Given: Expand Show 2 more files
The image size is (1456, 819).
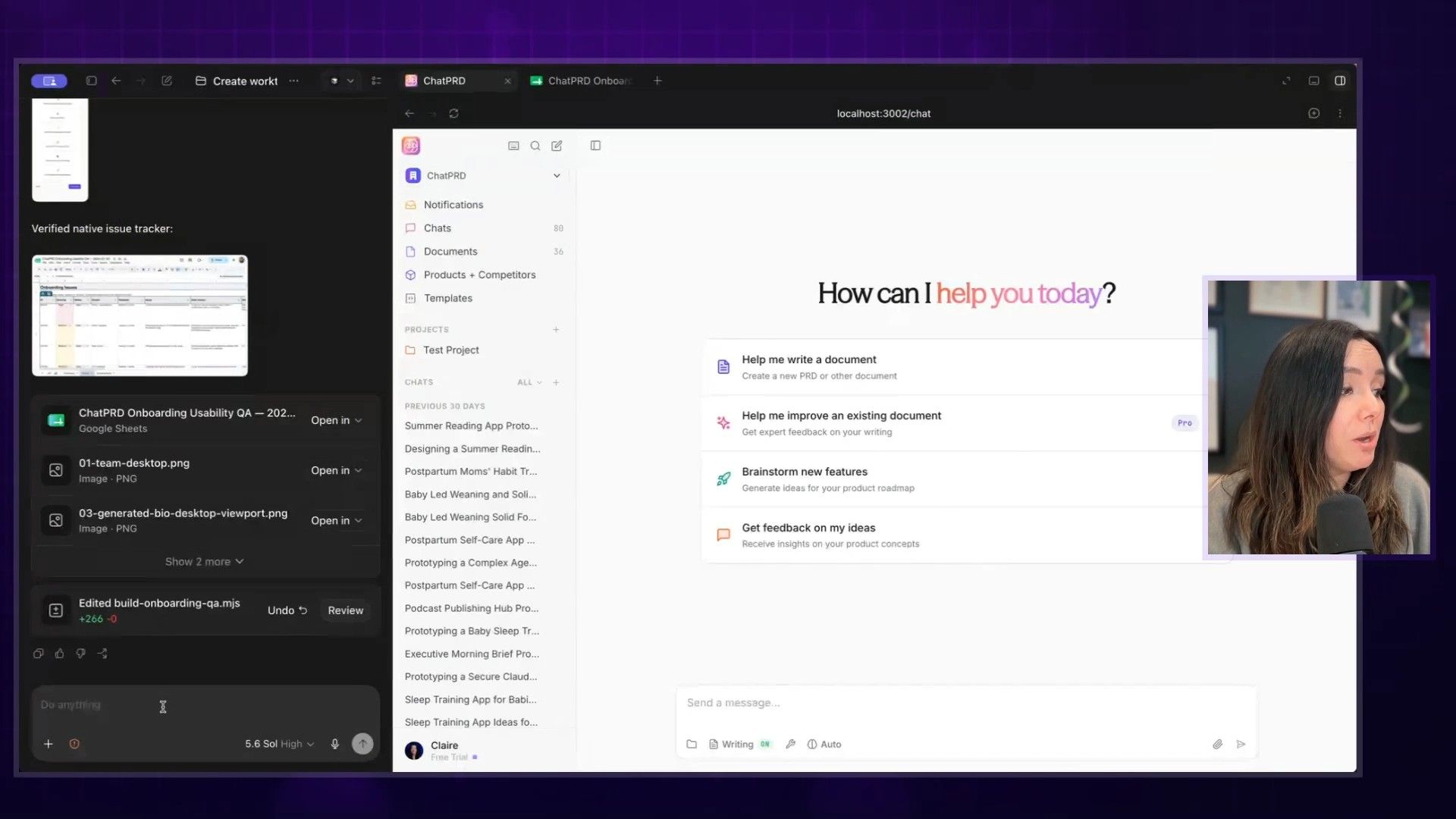Looking at the screenshot, I should tap(205, 562).
